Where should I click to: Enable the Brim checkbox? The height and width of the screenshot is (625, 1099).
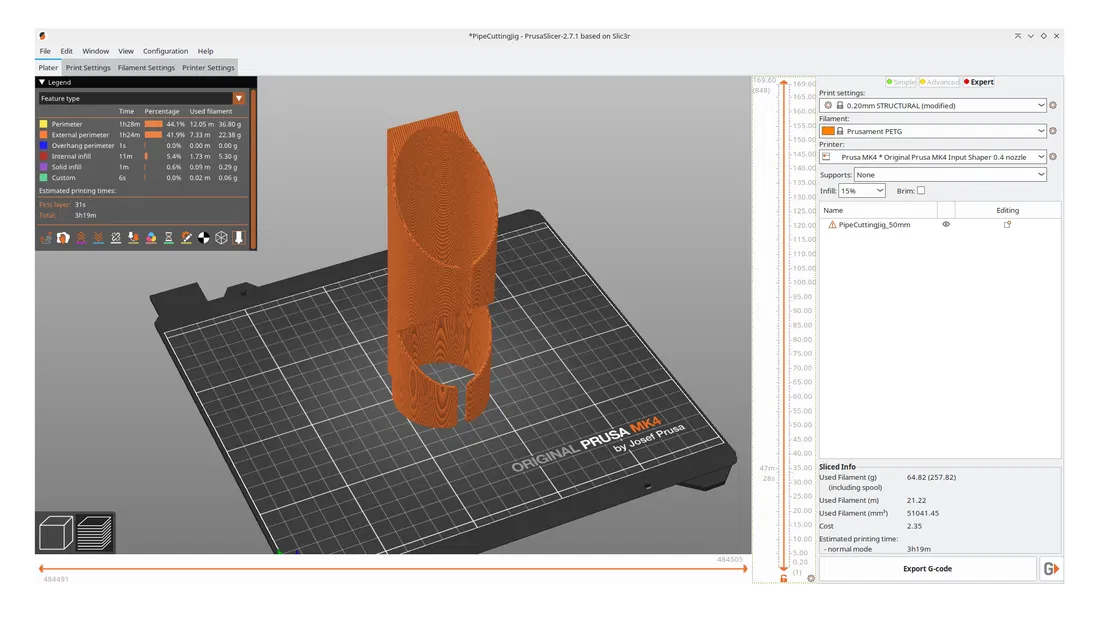click(x=920, y=190)
